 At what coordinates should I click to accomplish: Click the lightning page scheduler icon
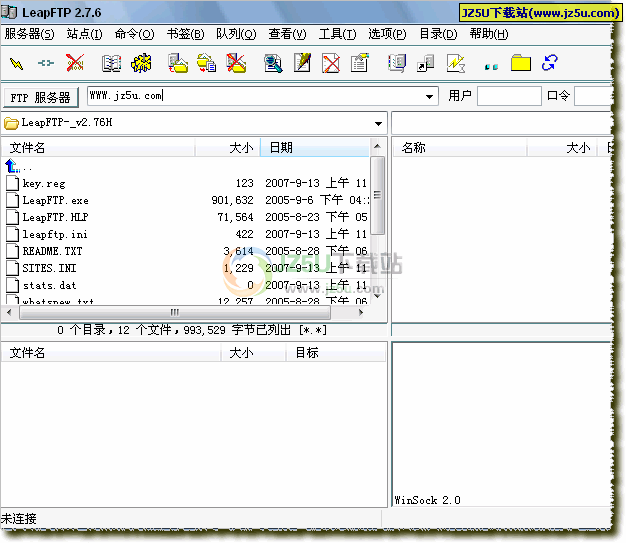(456, 63)
